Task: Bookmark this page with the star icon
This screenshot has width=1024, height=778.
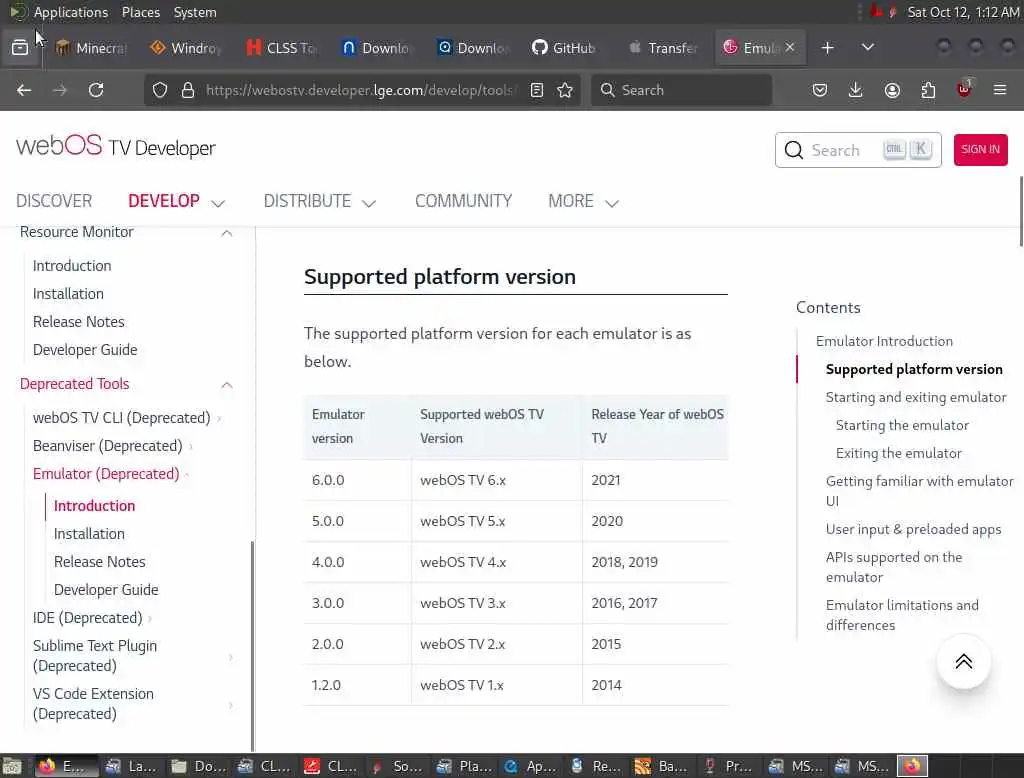Action: click(x=565, y=90)
